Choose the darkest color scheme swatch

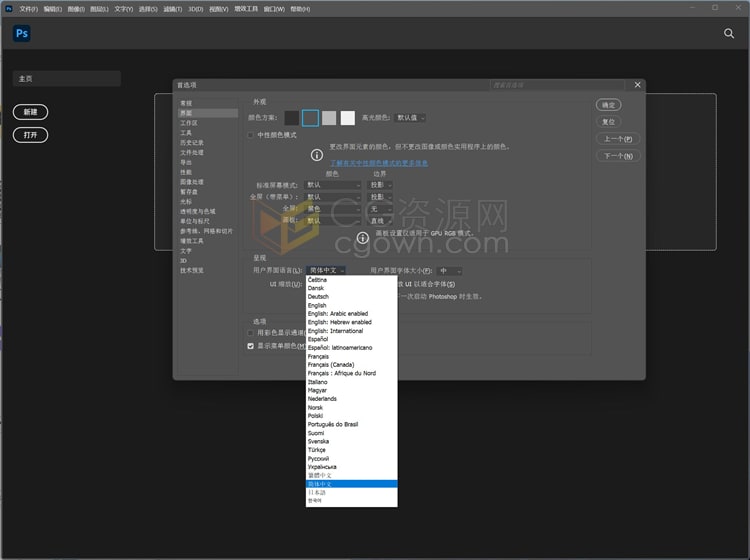point(292,118)
